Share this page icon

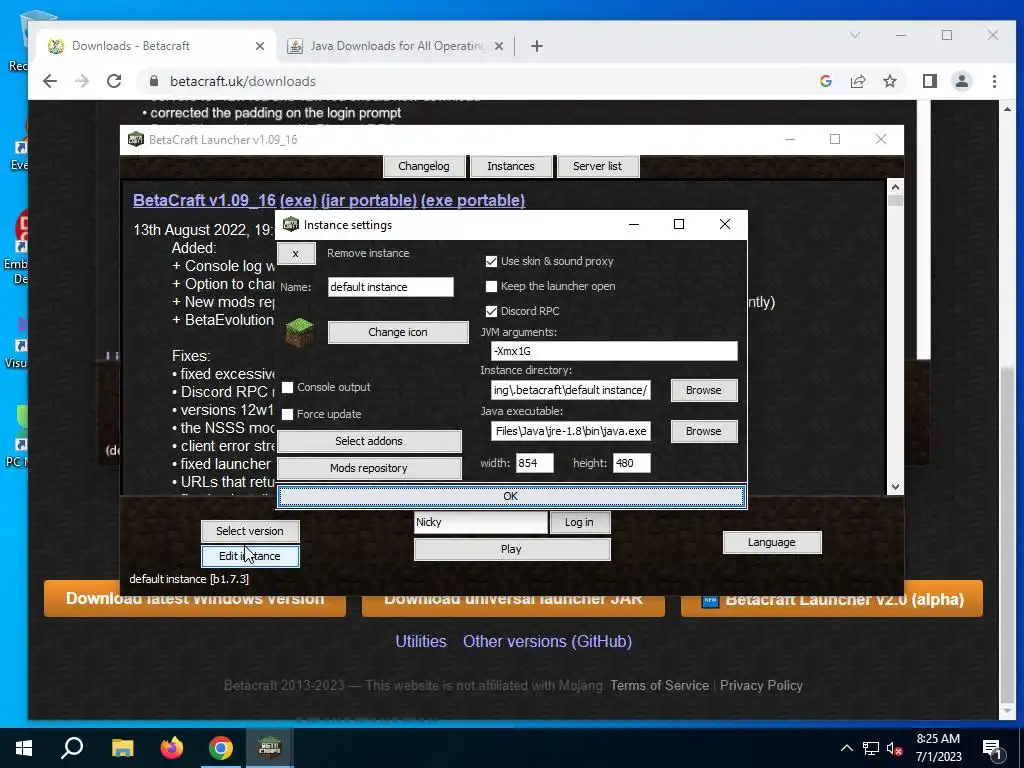pos(858,81)
